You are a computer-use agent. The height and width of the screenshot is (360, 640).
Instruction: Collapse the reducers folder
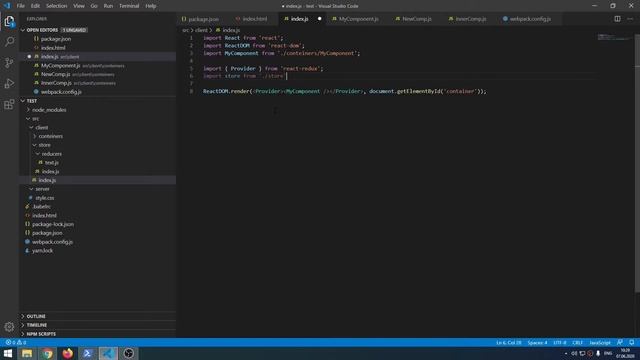click(x=51, y=154)
